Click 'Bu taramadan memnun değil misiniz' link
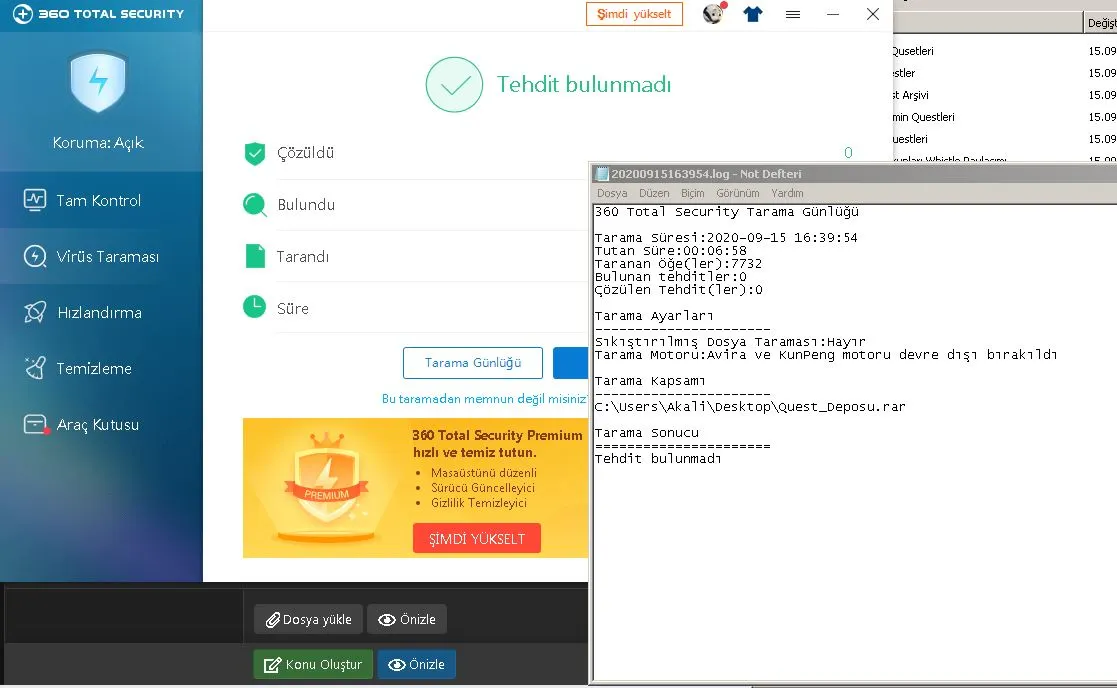This screenshot has width=1117, height=688. (x=484, y=399)
